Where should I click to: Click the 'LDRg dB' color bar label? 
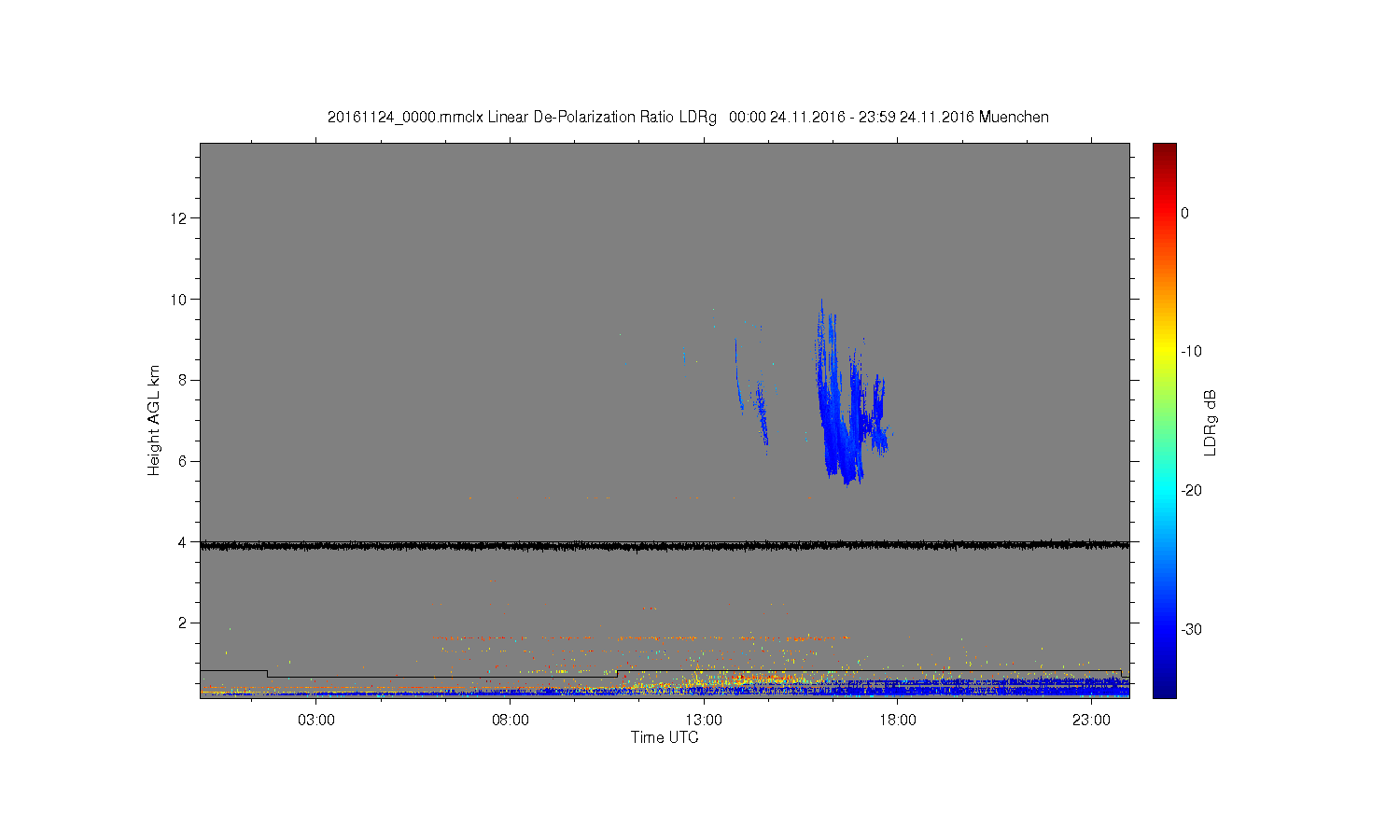pyautogui.click(x=1211, y=422)
